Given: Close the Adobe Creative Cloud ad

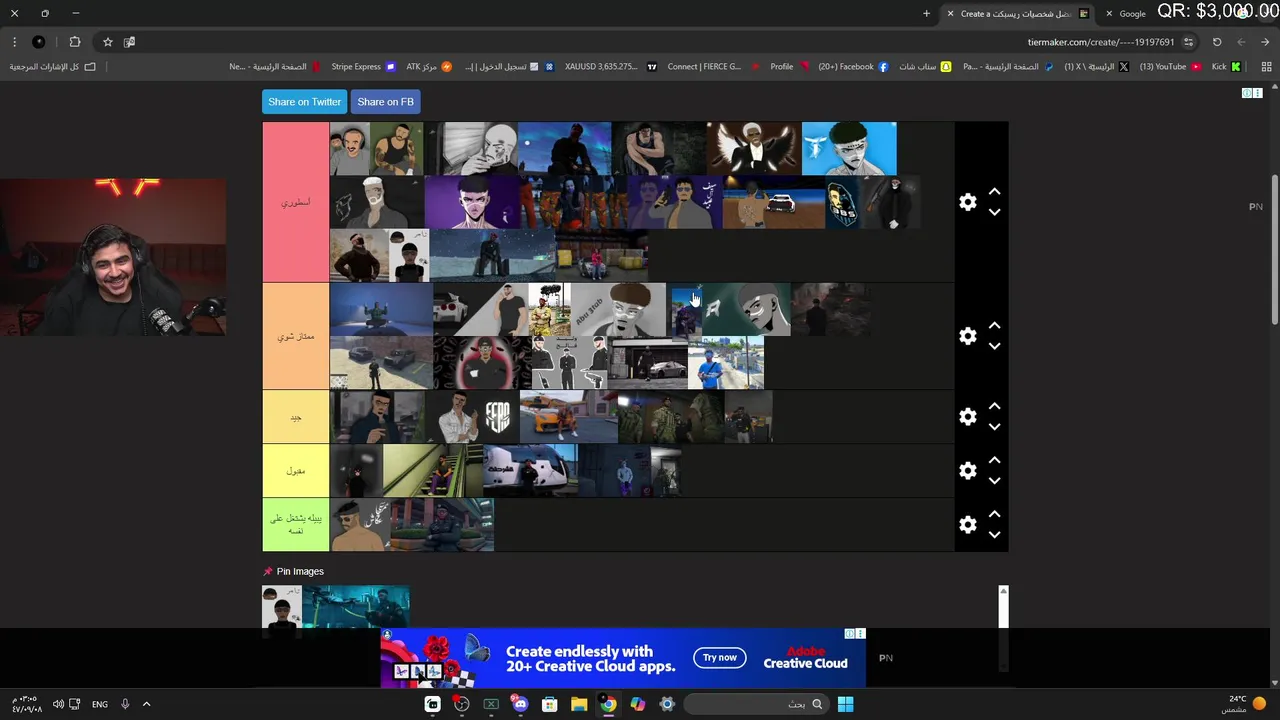Looking at the screenshot, I should pyautogui.click(x=859, y=634).
